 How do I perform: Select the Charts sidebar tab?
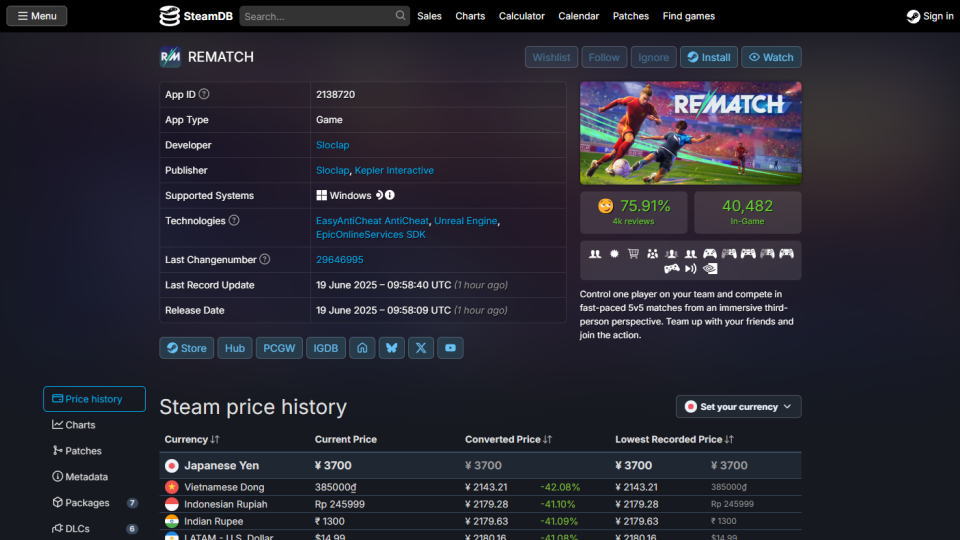pos(94,425)
